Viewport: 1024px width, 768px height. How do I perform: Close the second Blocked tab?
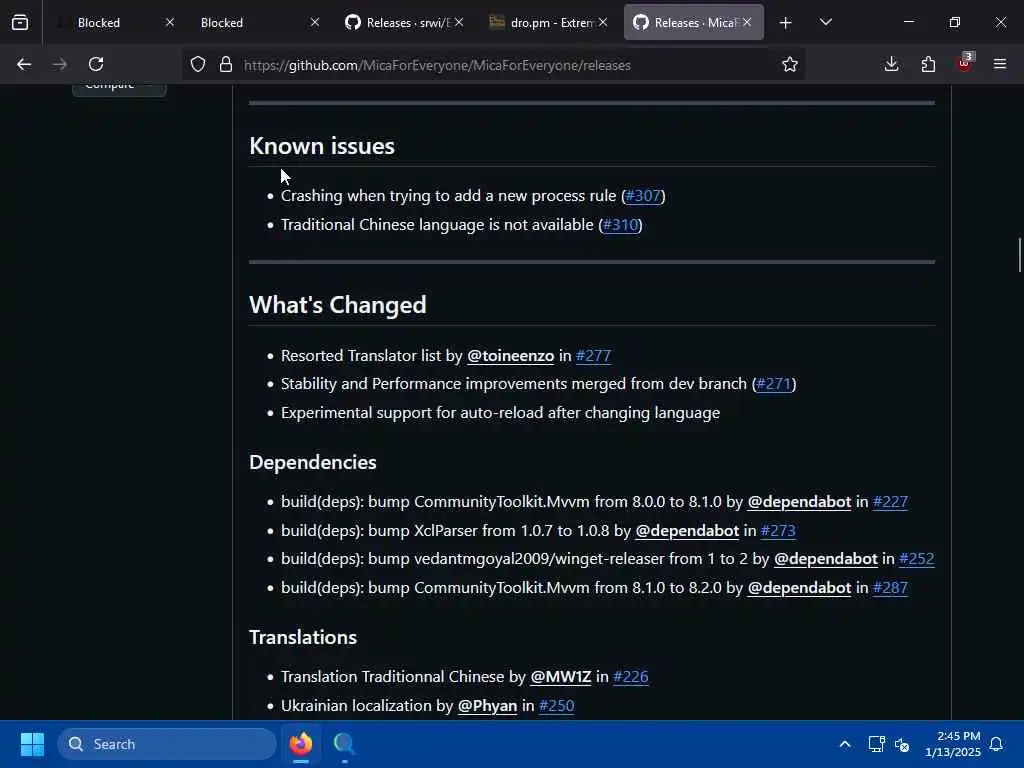tap(315, 22)
